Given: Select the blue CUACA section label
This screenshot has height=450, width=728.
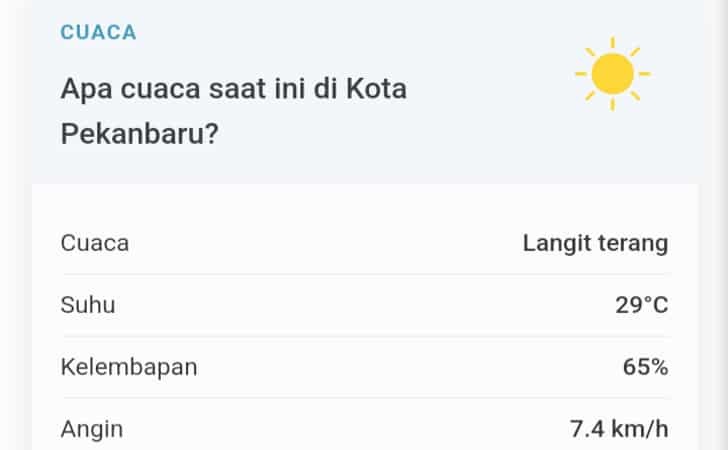Looking at the screenshot, I should 98,33.
